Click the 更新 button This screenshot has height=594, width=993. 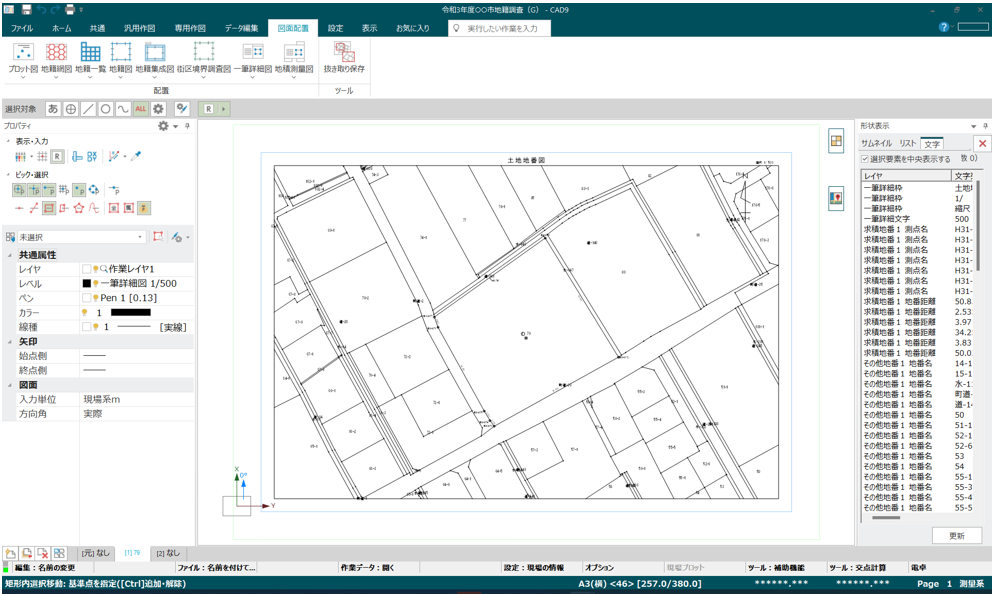tap(956, 536)
